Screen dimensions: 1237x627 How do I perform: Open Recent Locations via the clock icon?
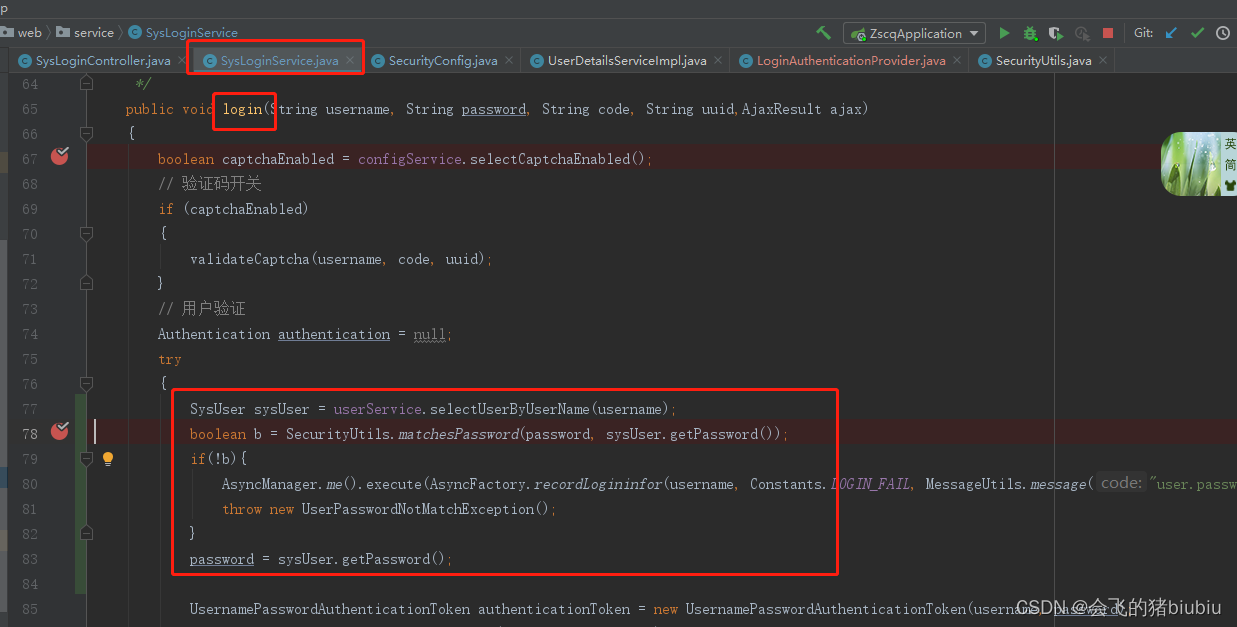(x=1222, y=32)
